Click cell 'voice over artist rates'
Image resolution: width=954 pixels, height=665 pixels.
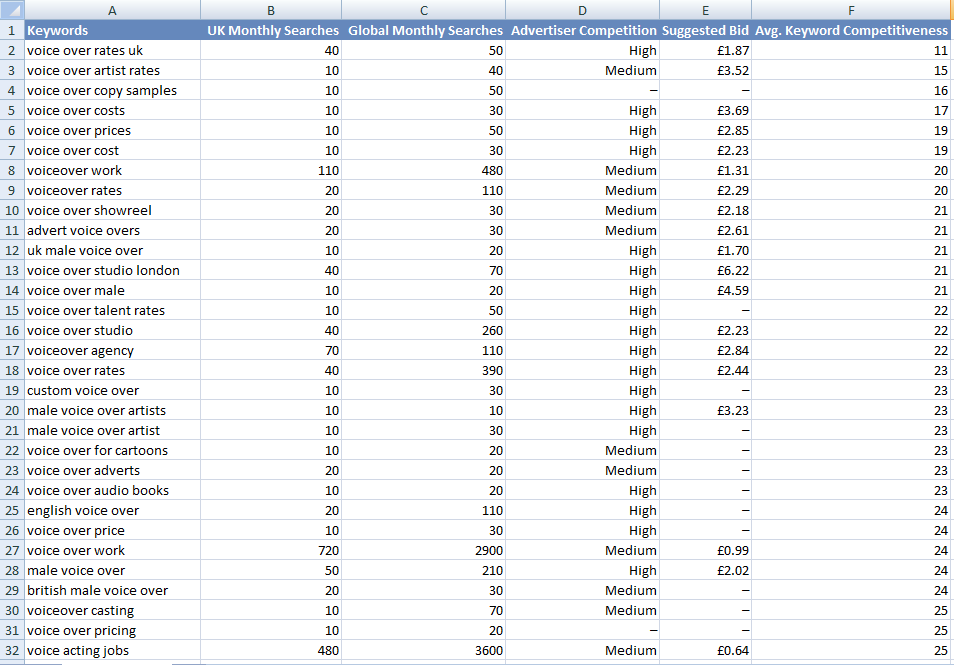(113, 71)
